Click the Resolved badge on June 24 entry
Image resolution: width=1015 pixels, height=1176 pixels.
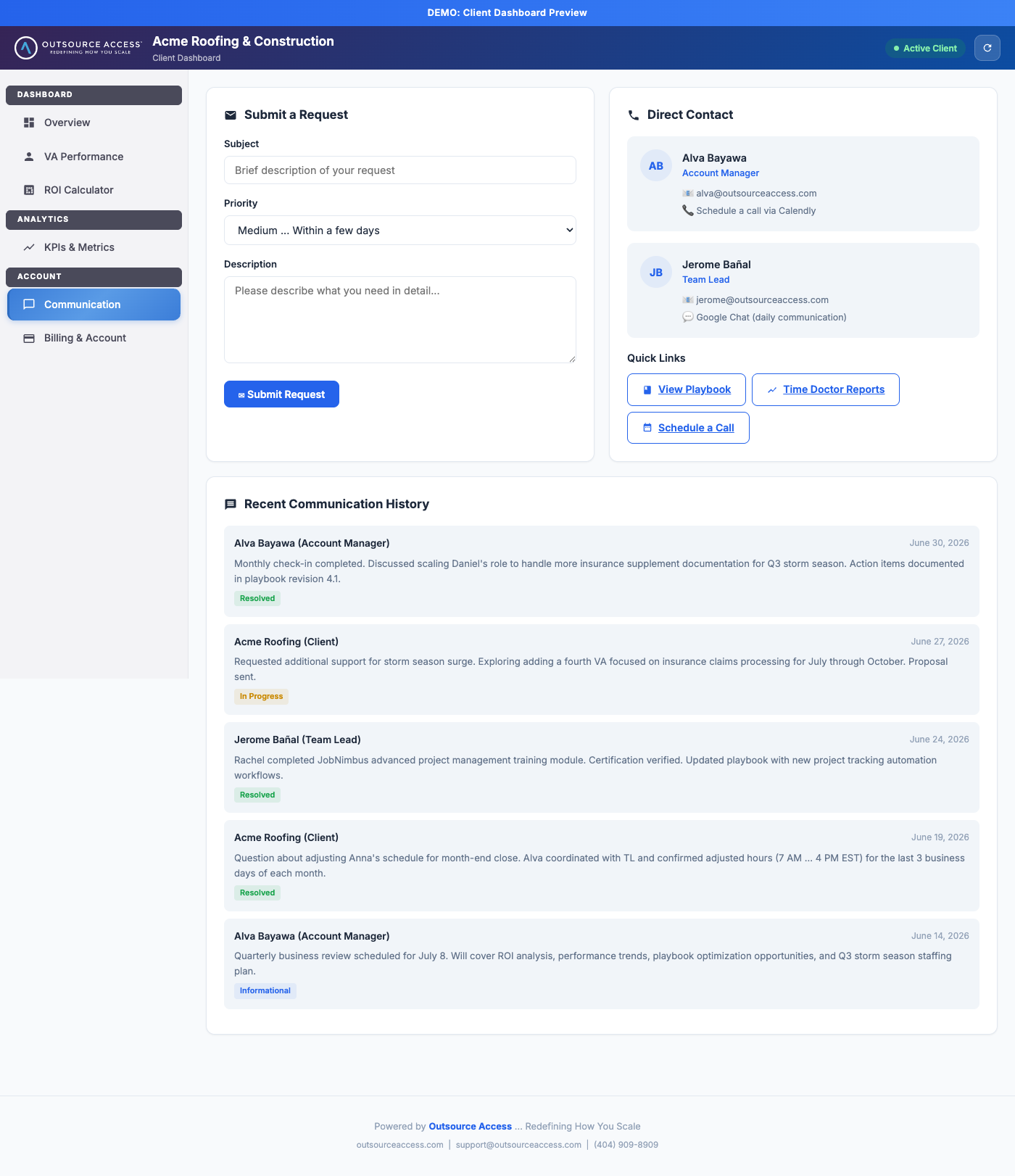257,795
